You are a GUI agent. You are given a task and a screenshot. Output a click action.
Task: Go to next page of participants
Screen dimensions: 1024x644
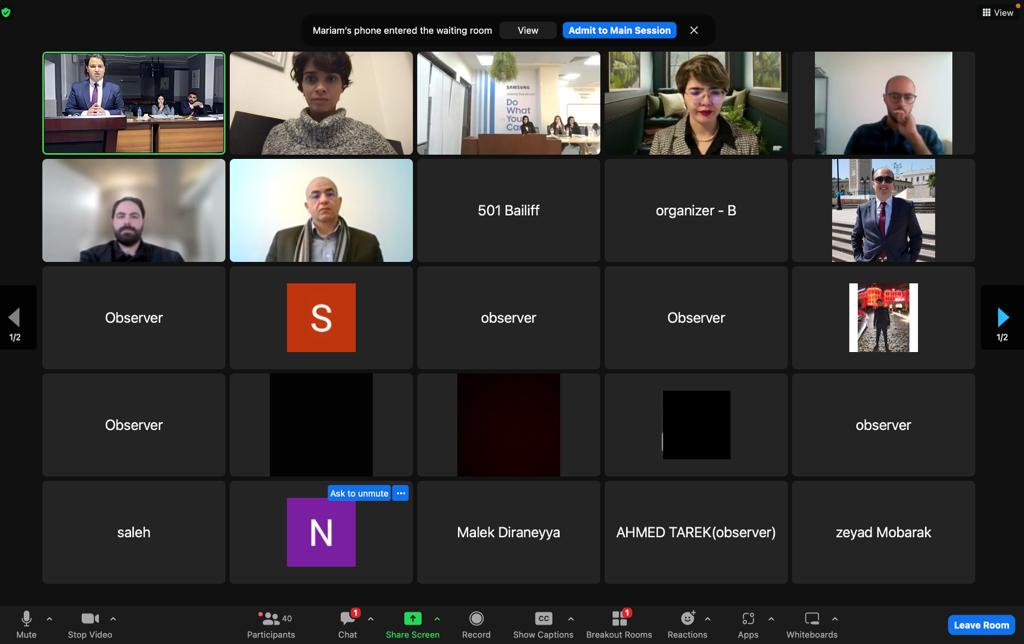pos(1002,318)
